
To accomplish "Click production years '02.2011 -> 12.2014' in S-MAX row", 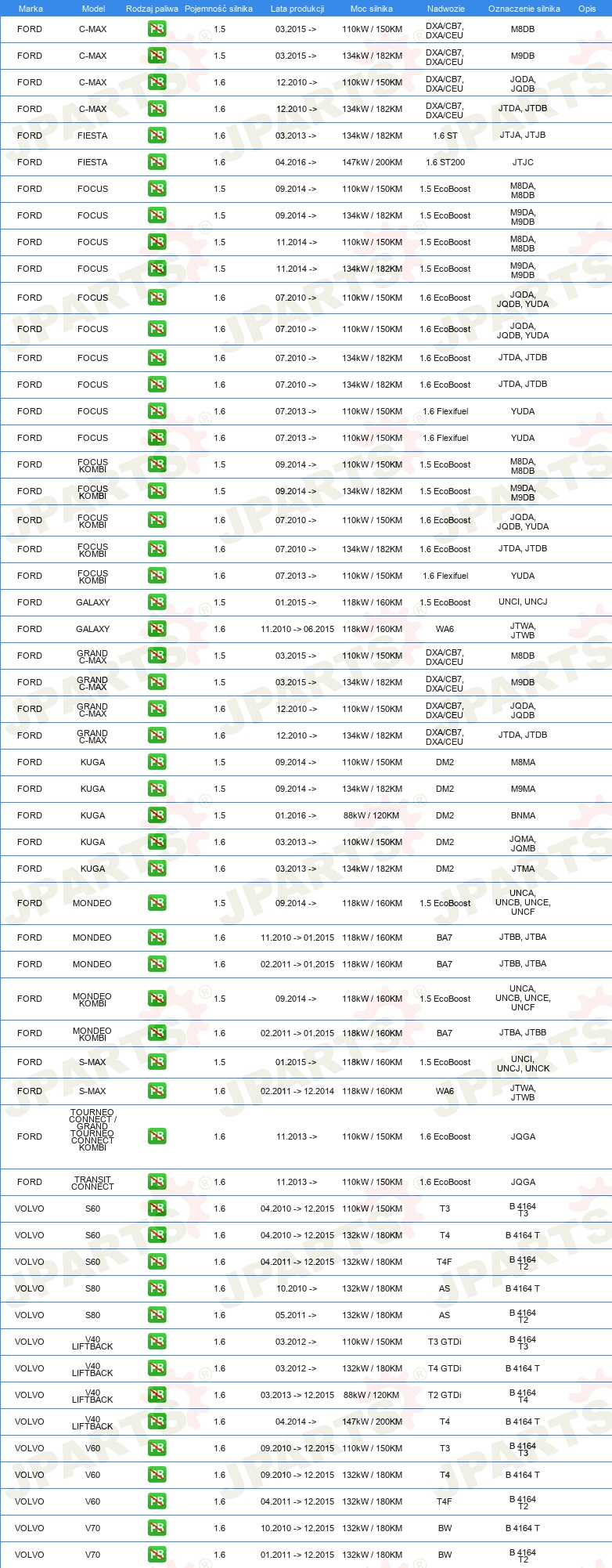I will [297, 1091].
